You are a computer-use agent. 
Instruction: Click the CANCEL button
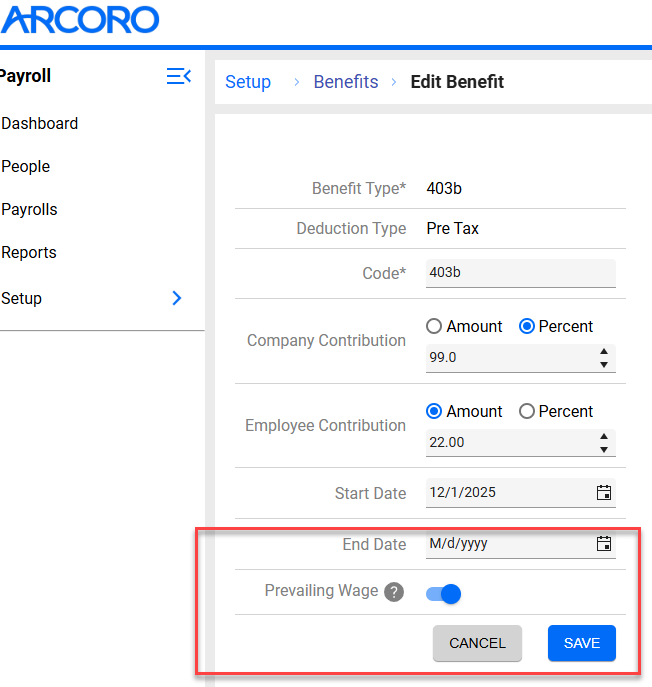pos(477,643)
